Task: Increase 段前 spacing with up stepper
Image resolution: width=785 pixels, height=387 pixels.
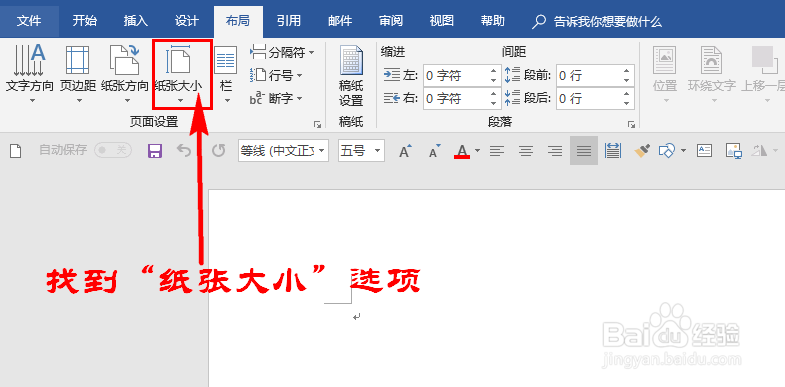Action: pos(627,71)
